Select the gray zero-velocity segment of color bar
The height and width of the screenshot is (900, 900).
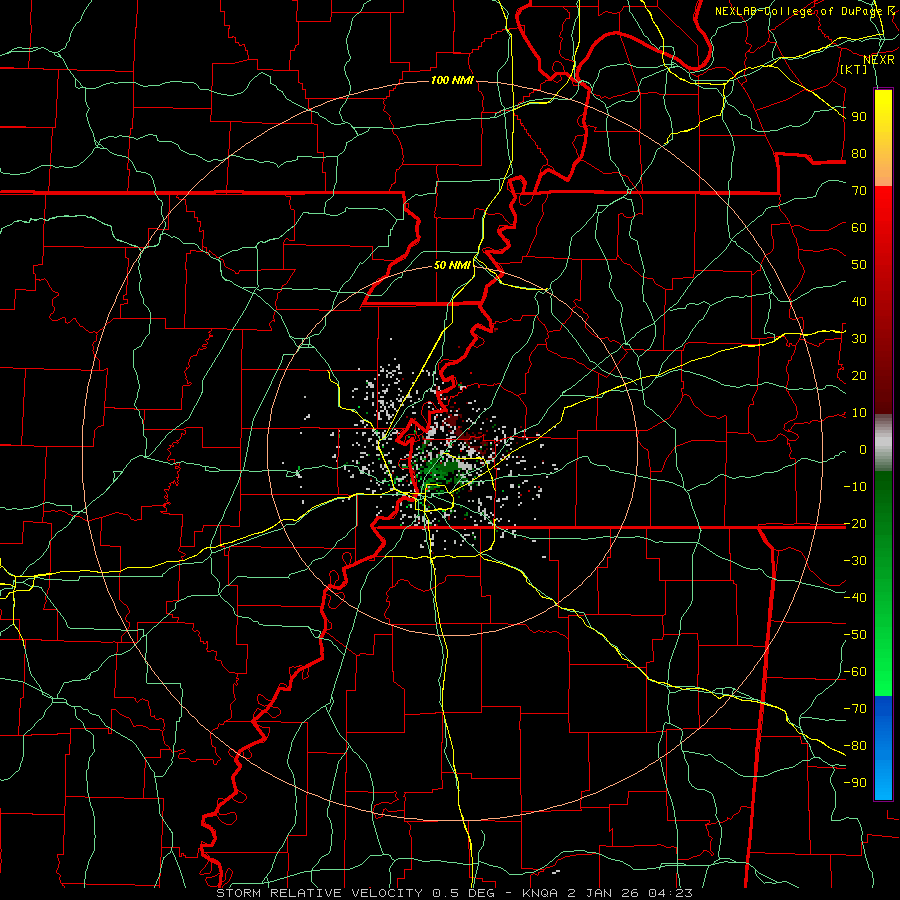tap(883, 443)
